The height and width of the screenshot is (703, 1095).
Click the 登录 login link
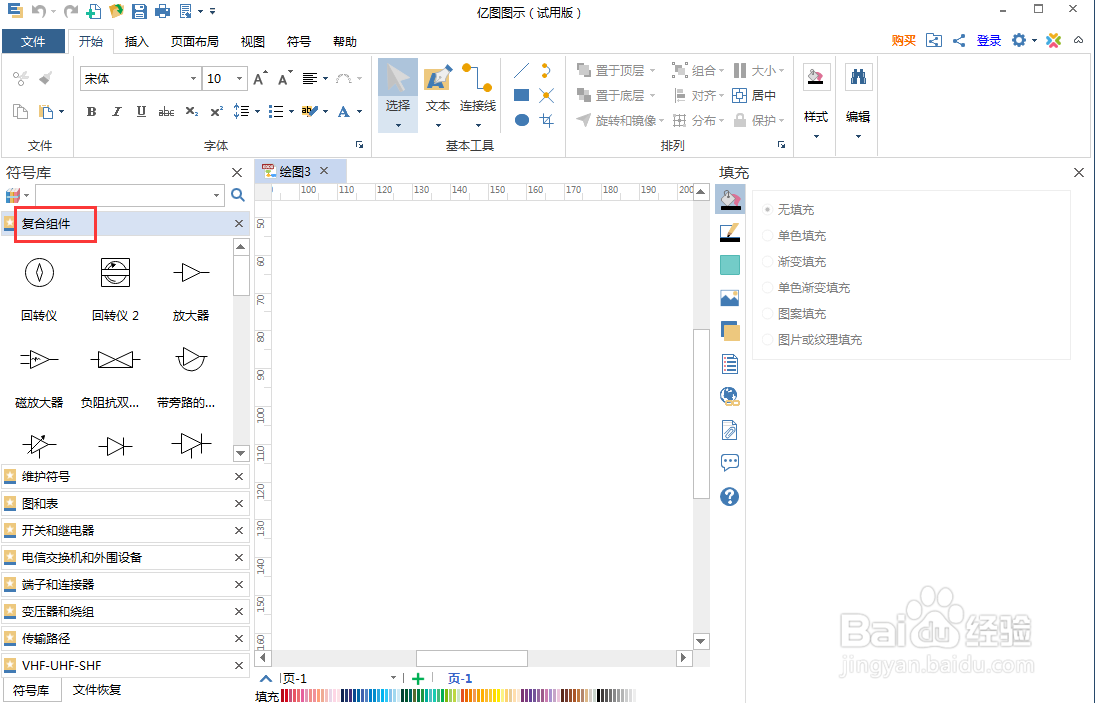coord(989,40)
